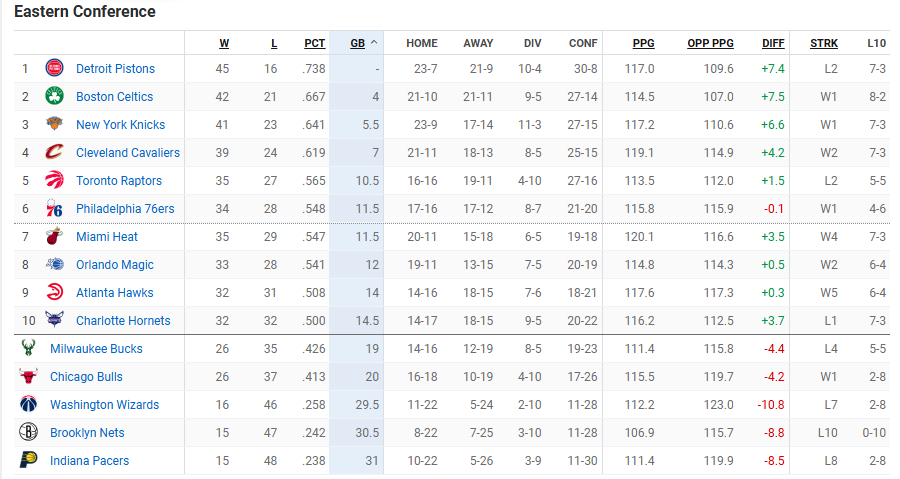Open the Charlotte Hornets team page
Image resolution: width=900 pixels, height=479 pixels.
coord(123,321)
